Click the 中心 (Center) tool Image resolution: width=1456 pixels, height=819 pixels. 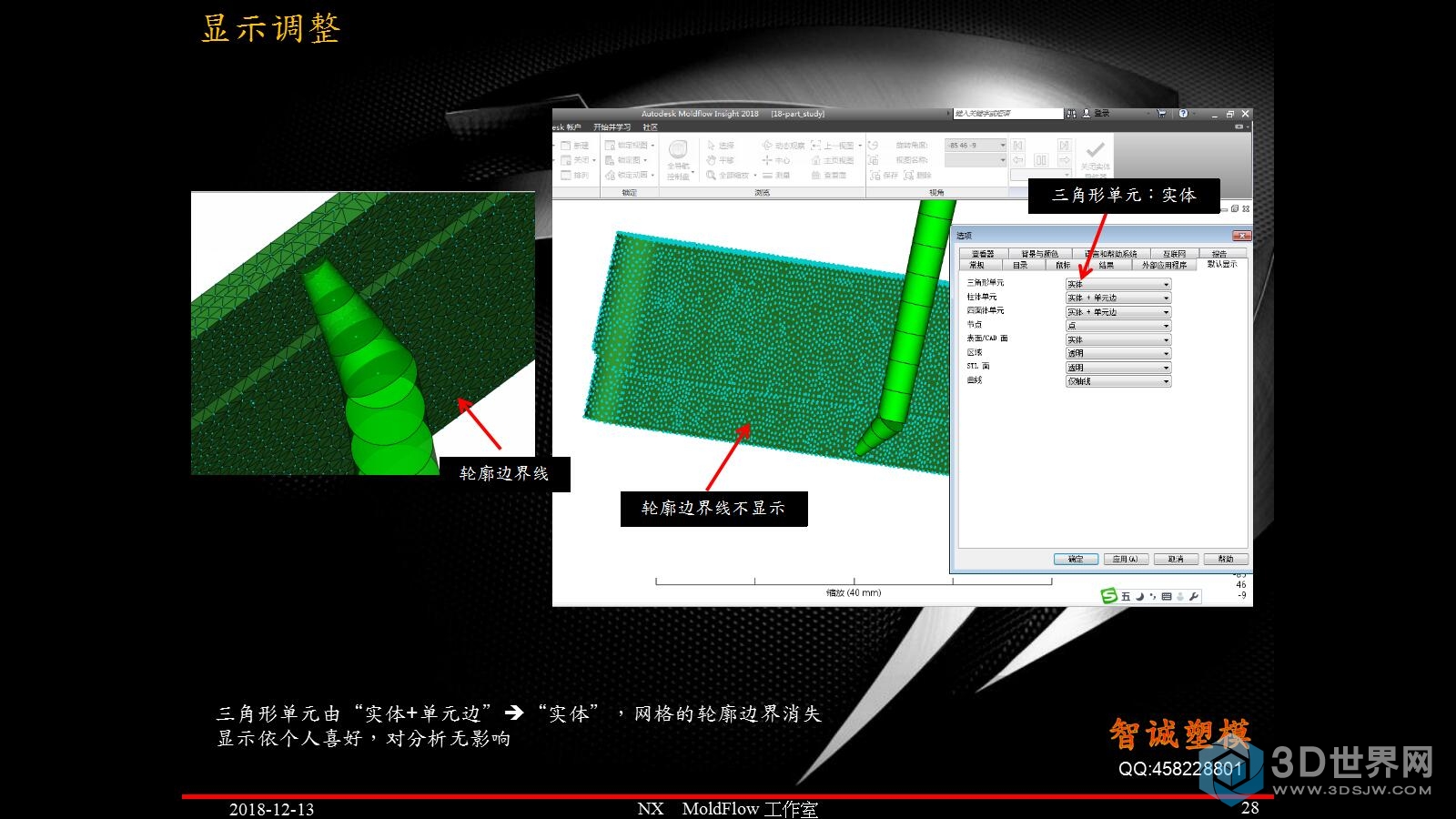(x=776, y=160)
